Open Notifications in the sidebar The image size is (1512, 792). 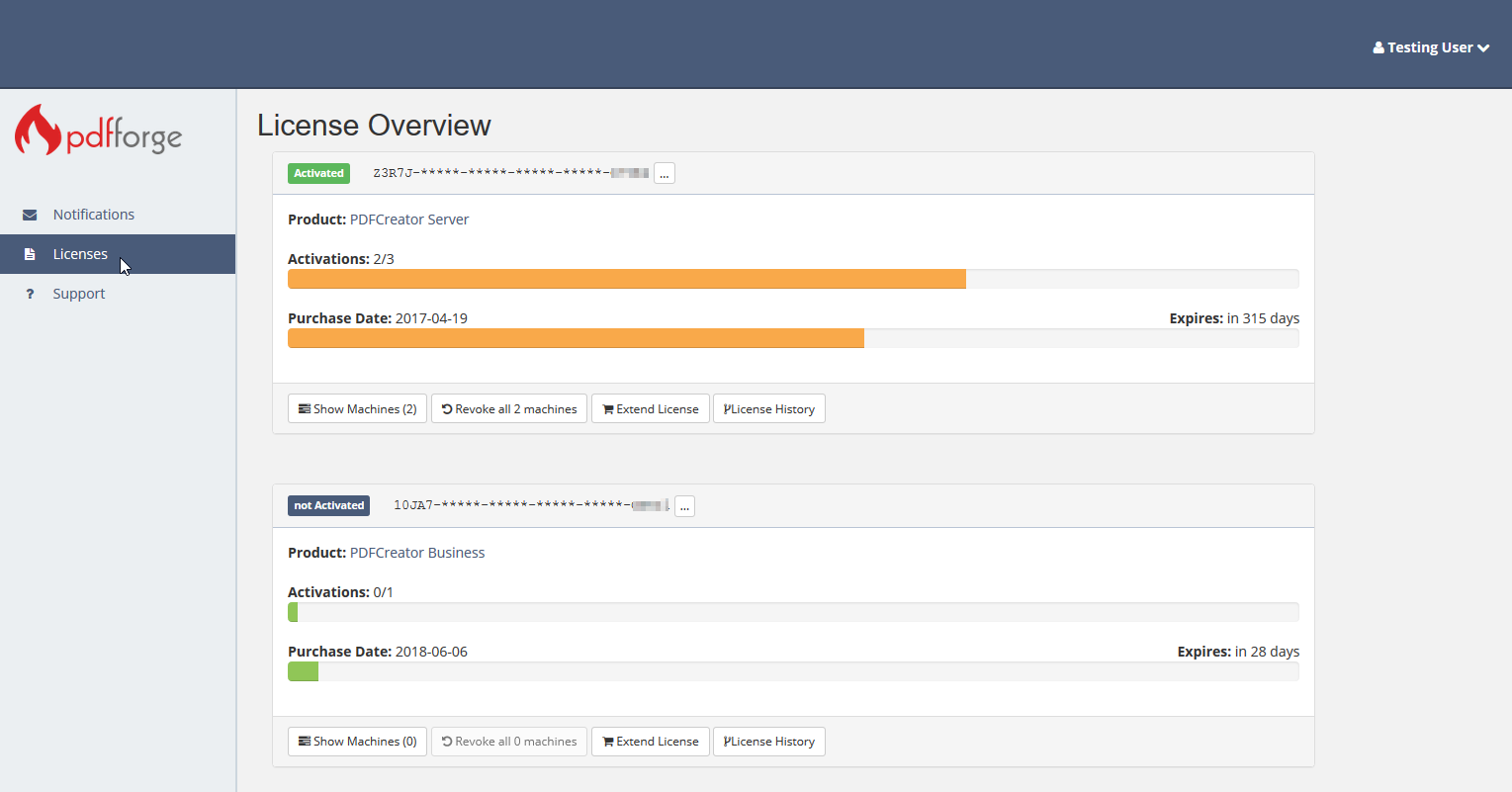pyautogui.click(x=118, y=215)
